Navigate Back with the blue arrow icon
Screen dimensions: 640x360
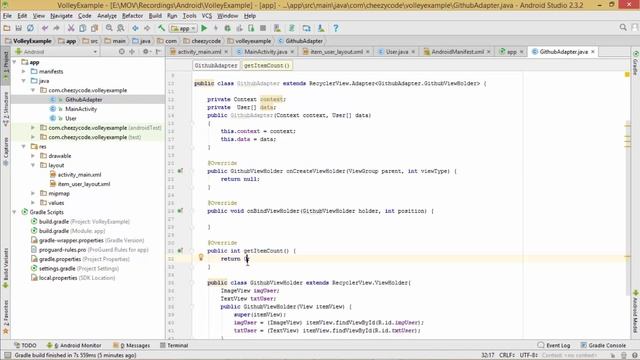[x=135, y=28]
